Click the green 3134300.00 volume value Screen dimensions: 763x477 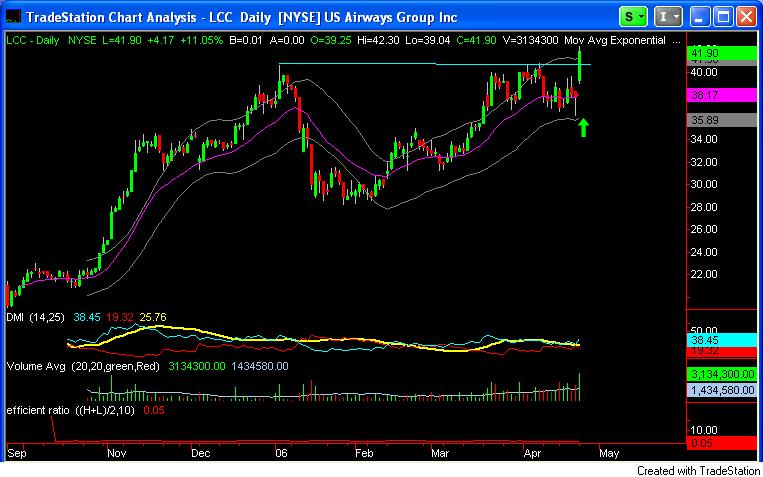197,367
